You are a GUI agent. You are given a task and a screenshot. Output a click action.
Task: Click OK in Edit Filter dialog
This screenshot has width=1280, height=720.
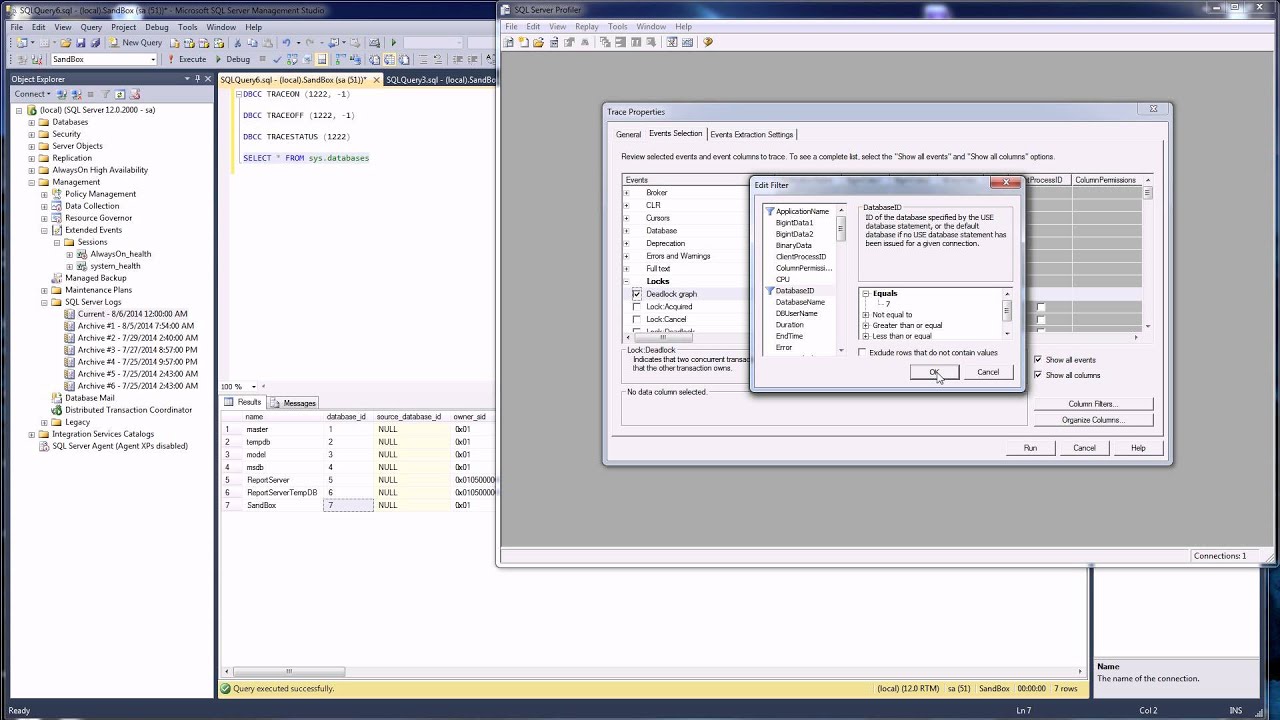934,372
